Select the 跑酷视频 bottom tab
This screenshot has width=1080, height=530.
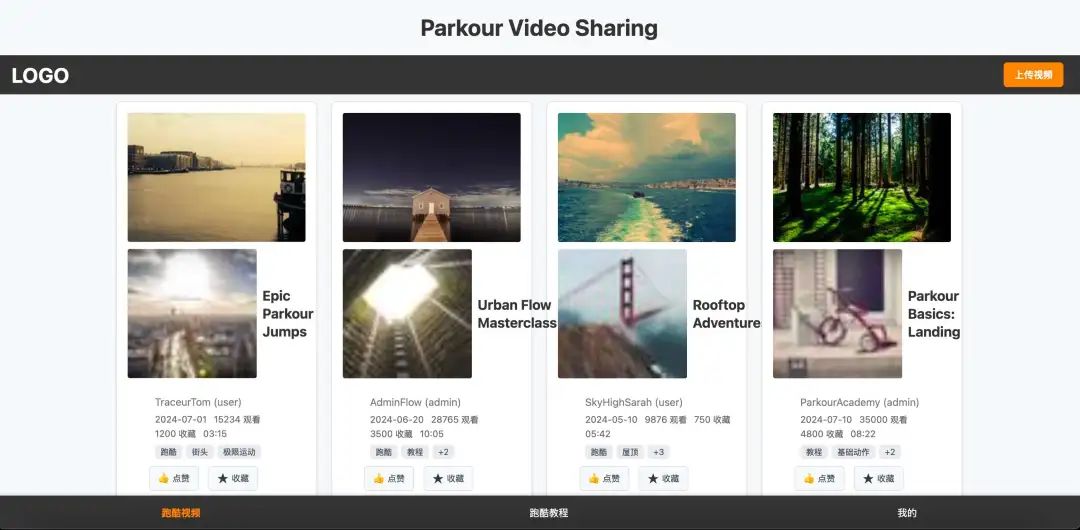point(181,513)
